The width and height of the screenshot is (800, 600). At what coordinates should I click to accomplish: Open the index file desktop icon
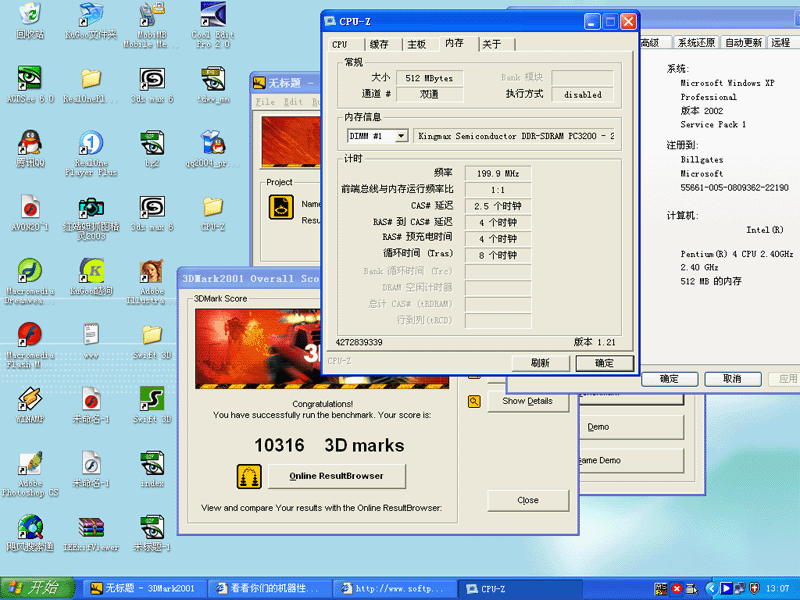(152, 468)
